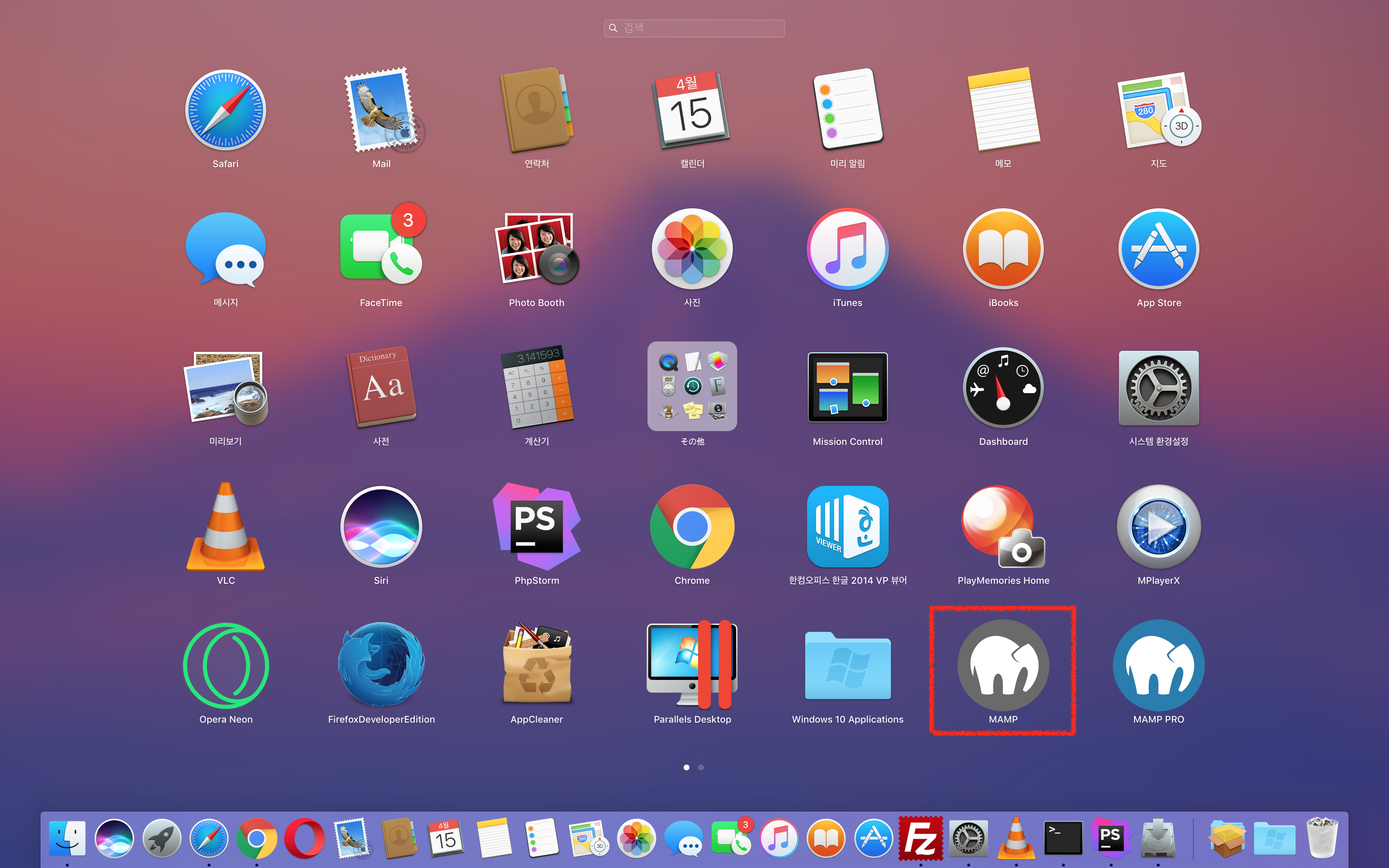Open iBooks from the Launchpad grid
1389x868 pixels.
click(x=1003, y=249)
